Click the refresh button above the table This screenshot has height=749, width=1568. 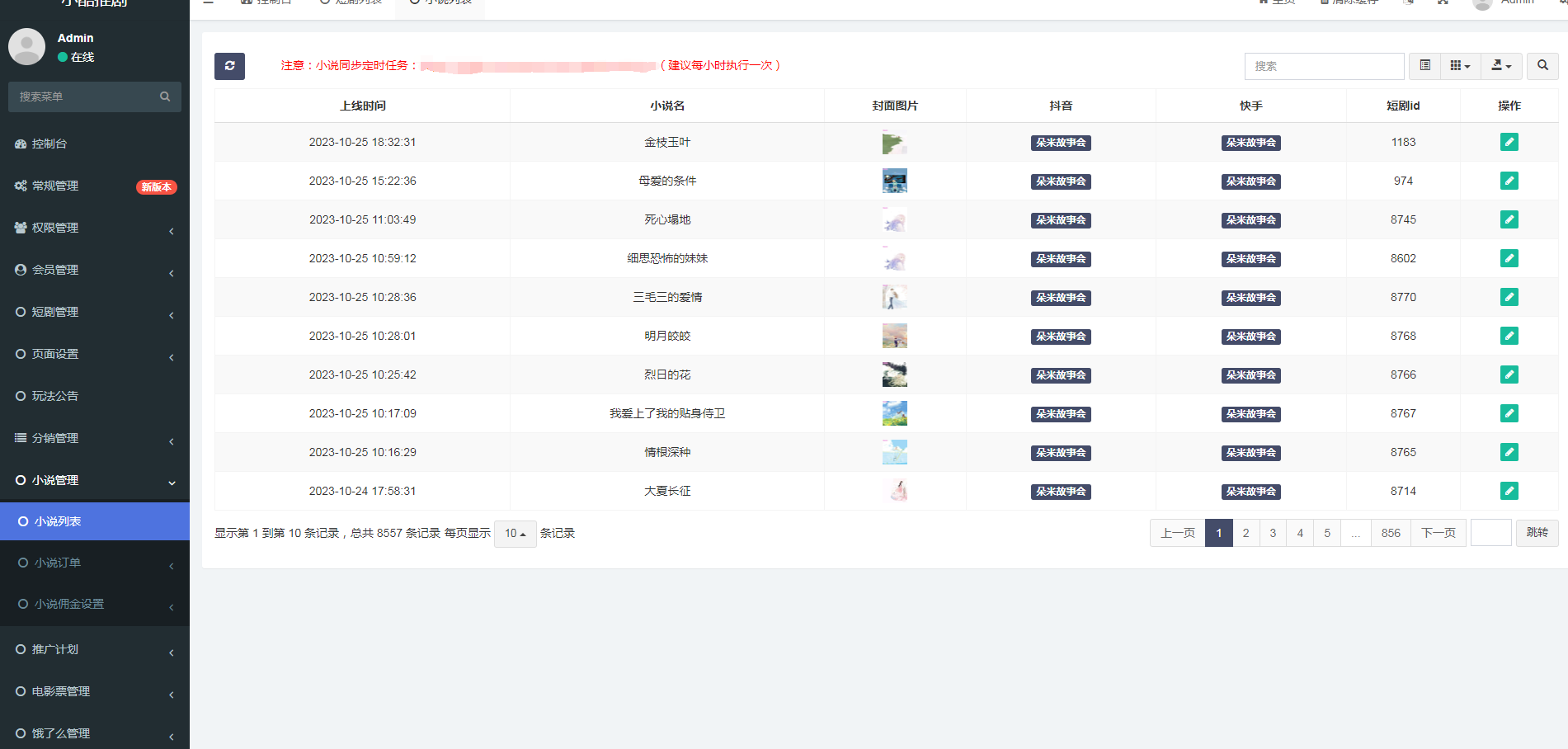coord(229,66)
